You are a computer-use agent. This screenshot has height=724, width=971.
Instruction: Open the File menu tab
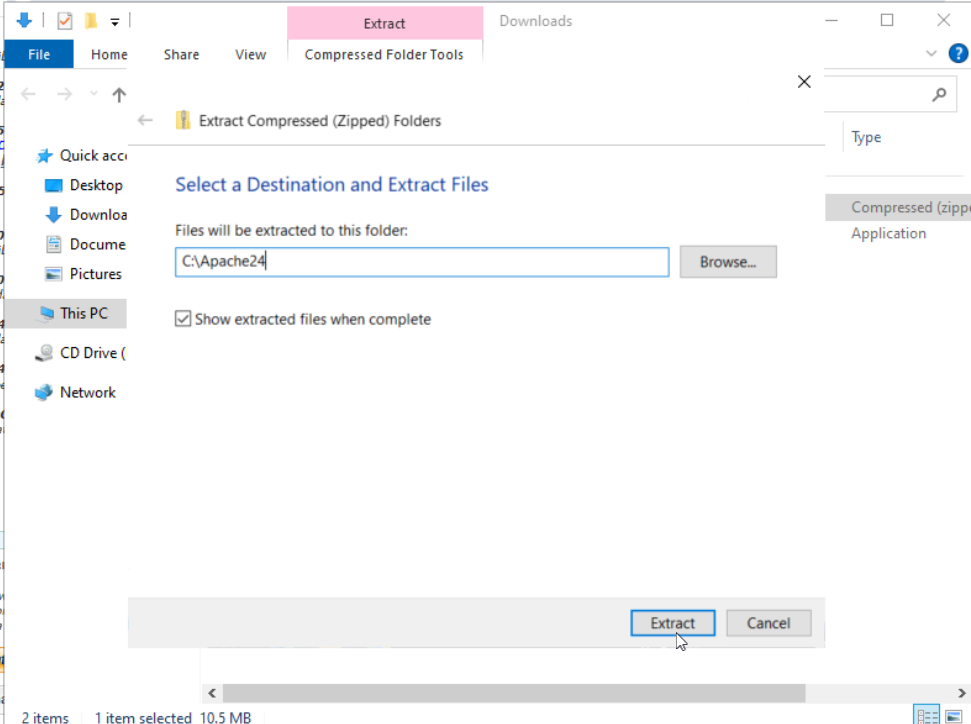(x=39, y=55)
